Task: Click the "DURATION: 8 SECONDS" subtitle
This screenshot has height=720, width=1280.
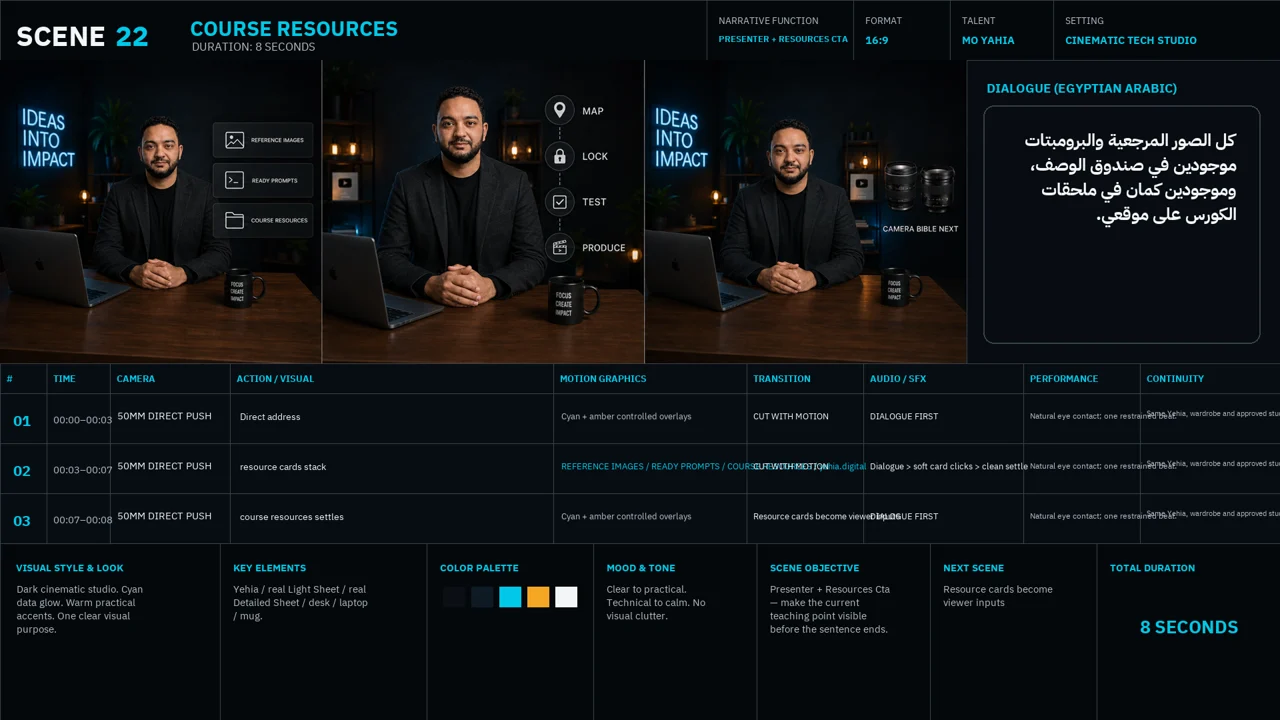Action: [253, 47]
